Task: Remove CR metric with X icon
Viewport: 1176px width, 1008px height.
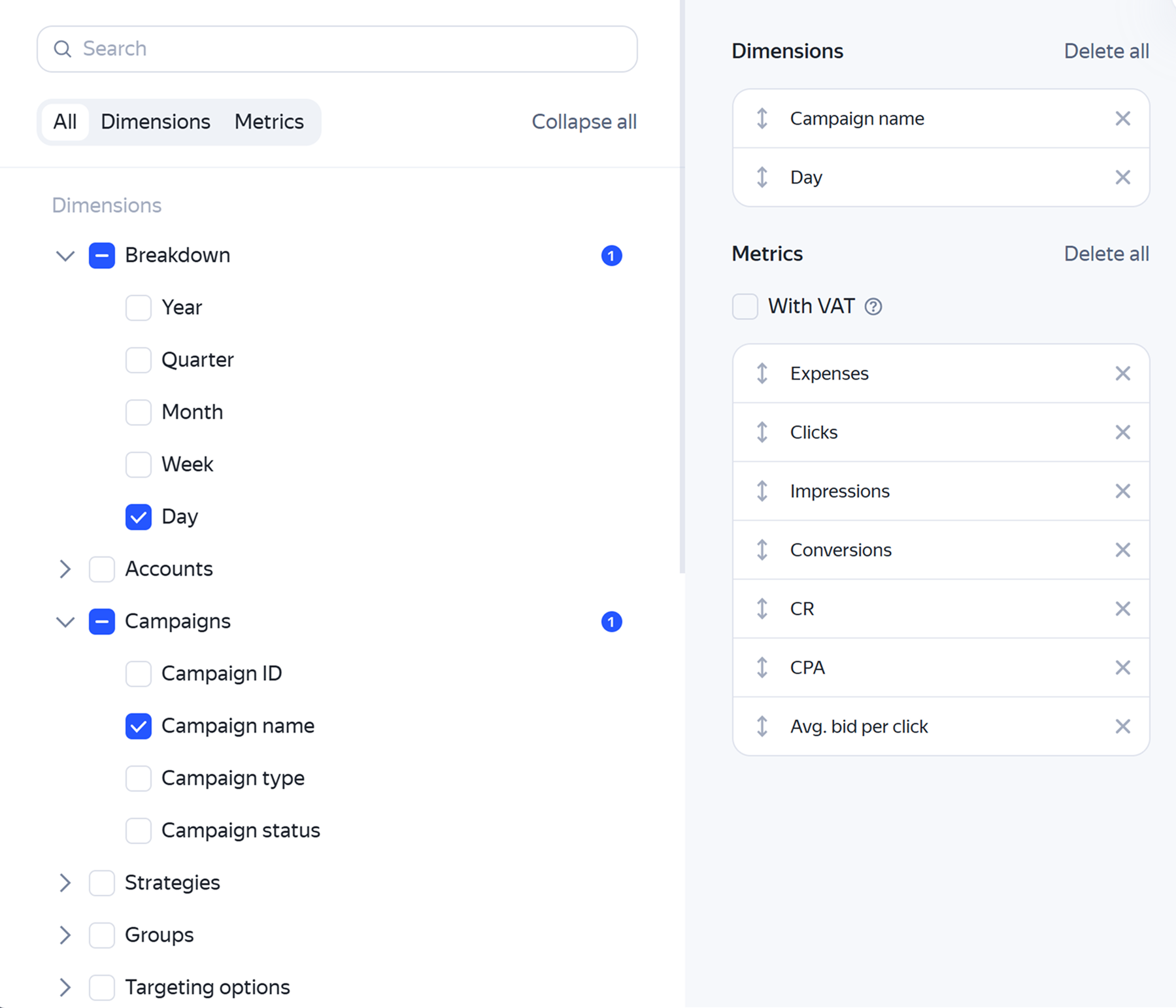Action: pyautogui.click(x=1122, y=609)
